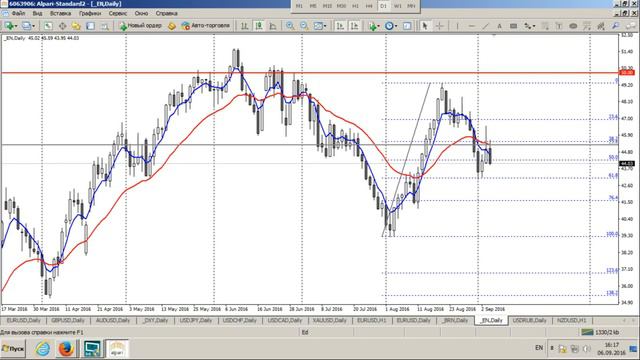The width and height of the screenshot is (640, 360).
Task: Open the indicators list icon
Action: tap(372, 26)
